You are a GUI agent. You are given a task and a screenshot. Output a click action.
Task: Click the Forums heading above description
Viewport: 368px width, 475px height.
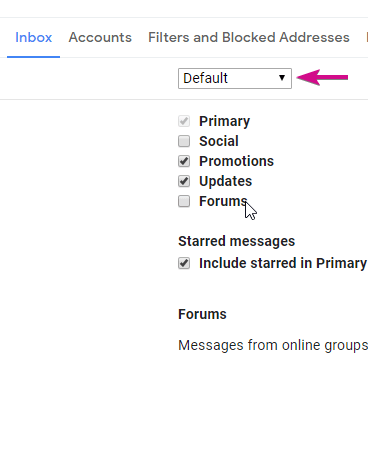[x=202, y=314]
